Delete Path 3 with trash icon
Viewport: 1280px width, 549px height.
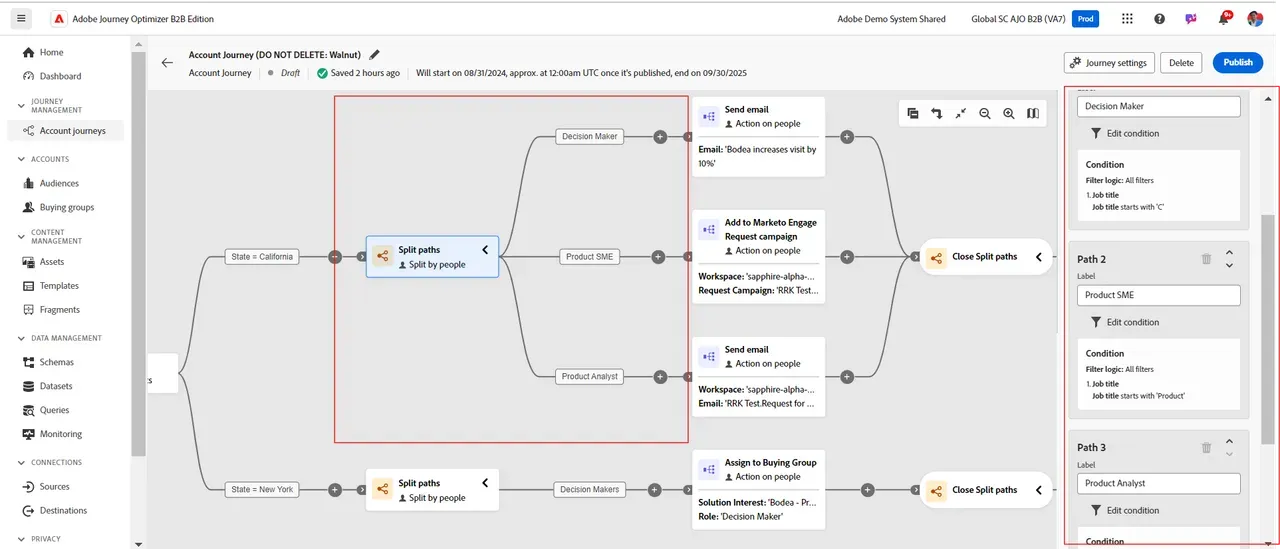[1206, 447]
